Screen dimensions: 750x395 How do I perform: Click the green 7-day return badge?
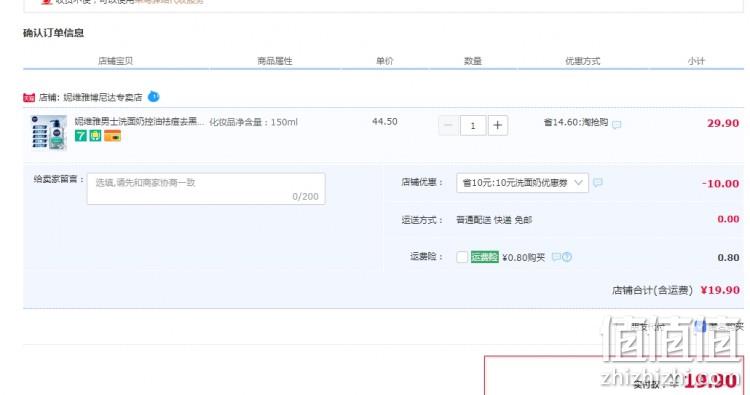pos(80,136)
